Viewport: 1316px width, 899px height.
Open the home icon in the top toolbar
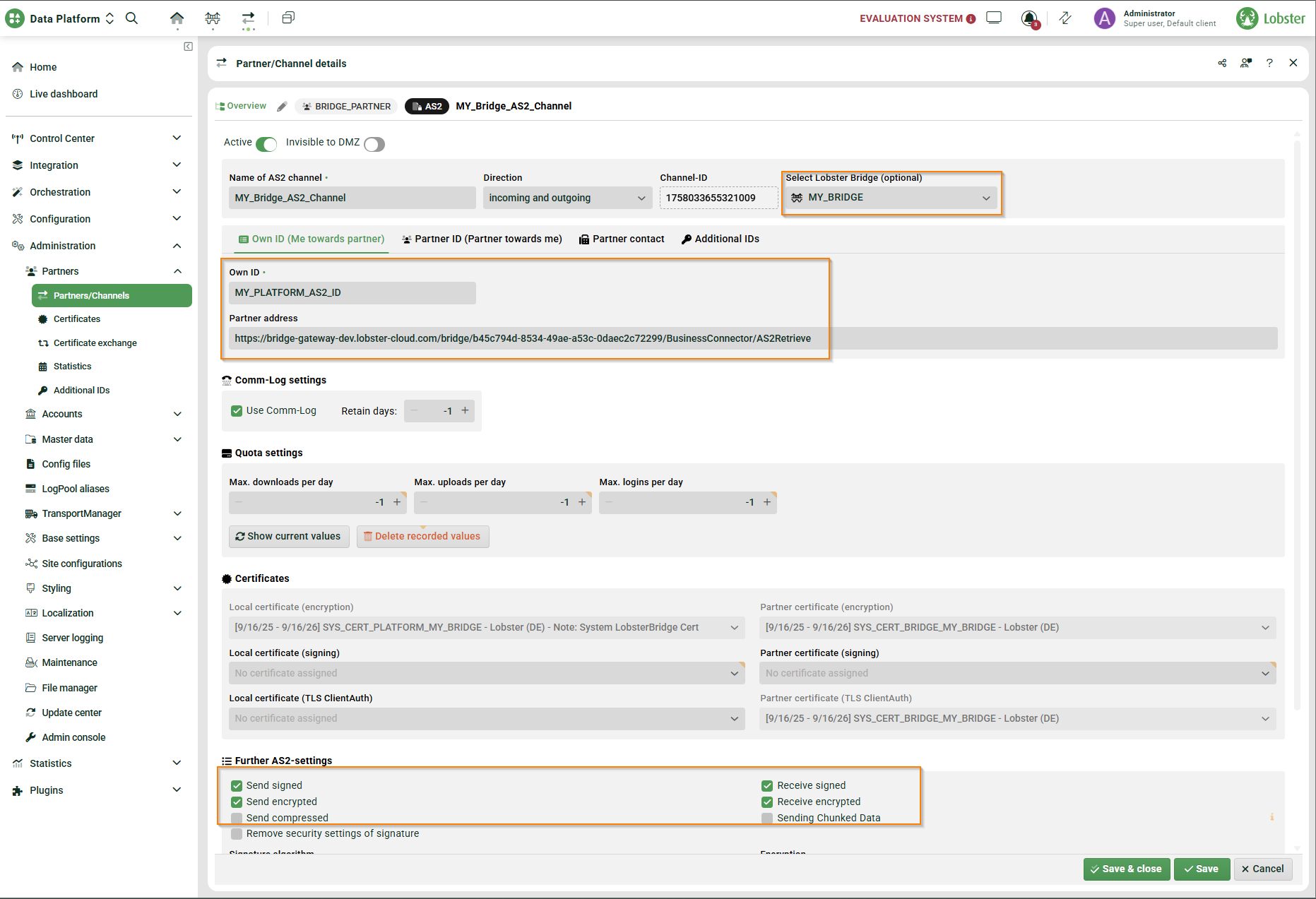177,18
